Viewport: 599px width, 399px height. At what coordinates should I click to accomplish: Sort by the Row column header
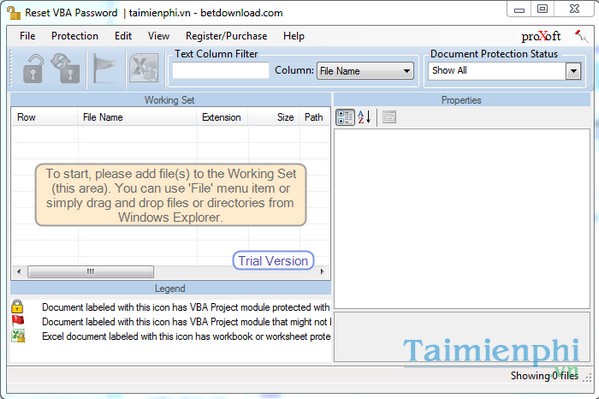coord(44,117)
